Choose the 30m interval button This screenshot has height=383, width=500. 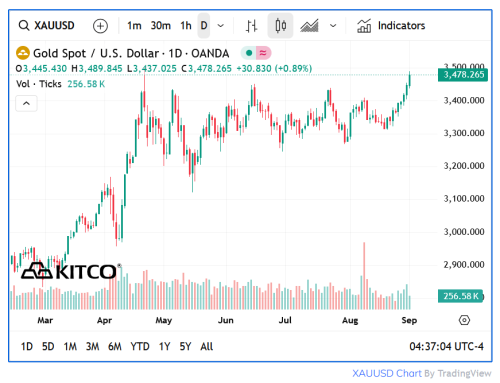point(161,26)
